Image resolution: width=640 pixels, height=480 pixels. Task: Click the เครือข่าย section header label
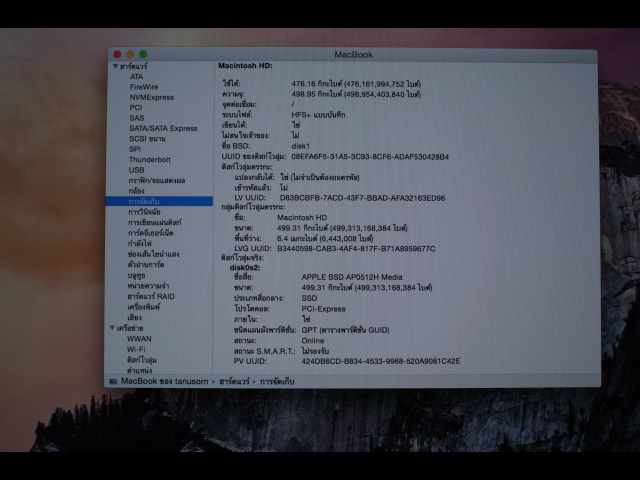[x=130, y=328]
